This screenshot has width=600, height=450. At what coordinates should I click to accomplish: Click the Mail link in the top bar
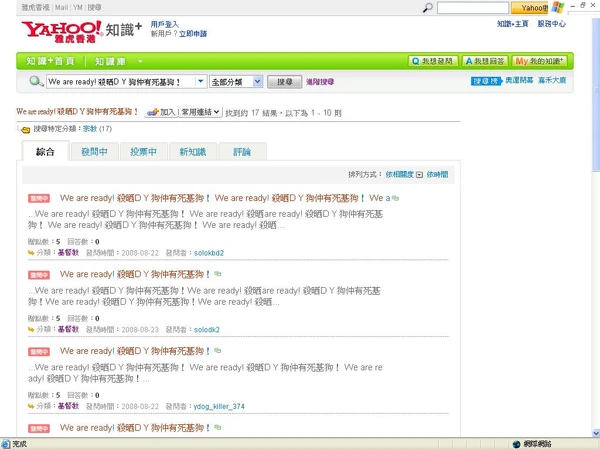61,7
